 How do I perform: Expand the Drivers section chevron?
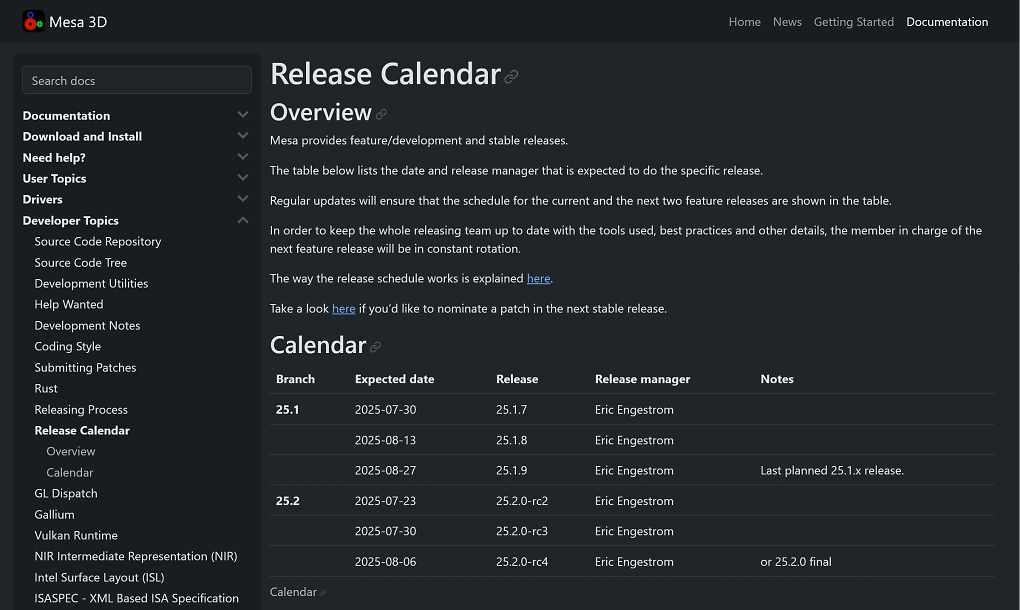tap(243, 199)
